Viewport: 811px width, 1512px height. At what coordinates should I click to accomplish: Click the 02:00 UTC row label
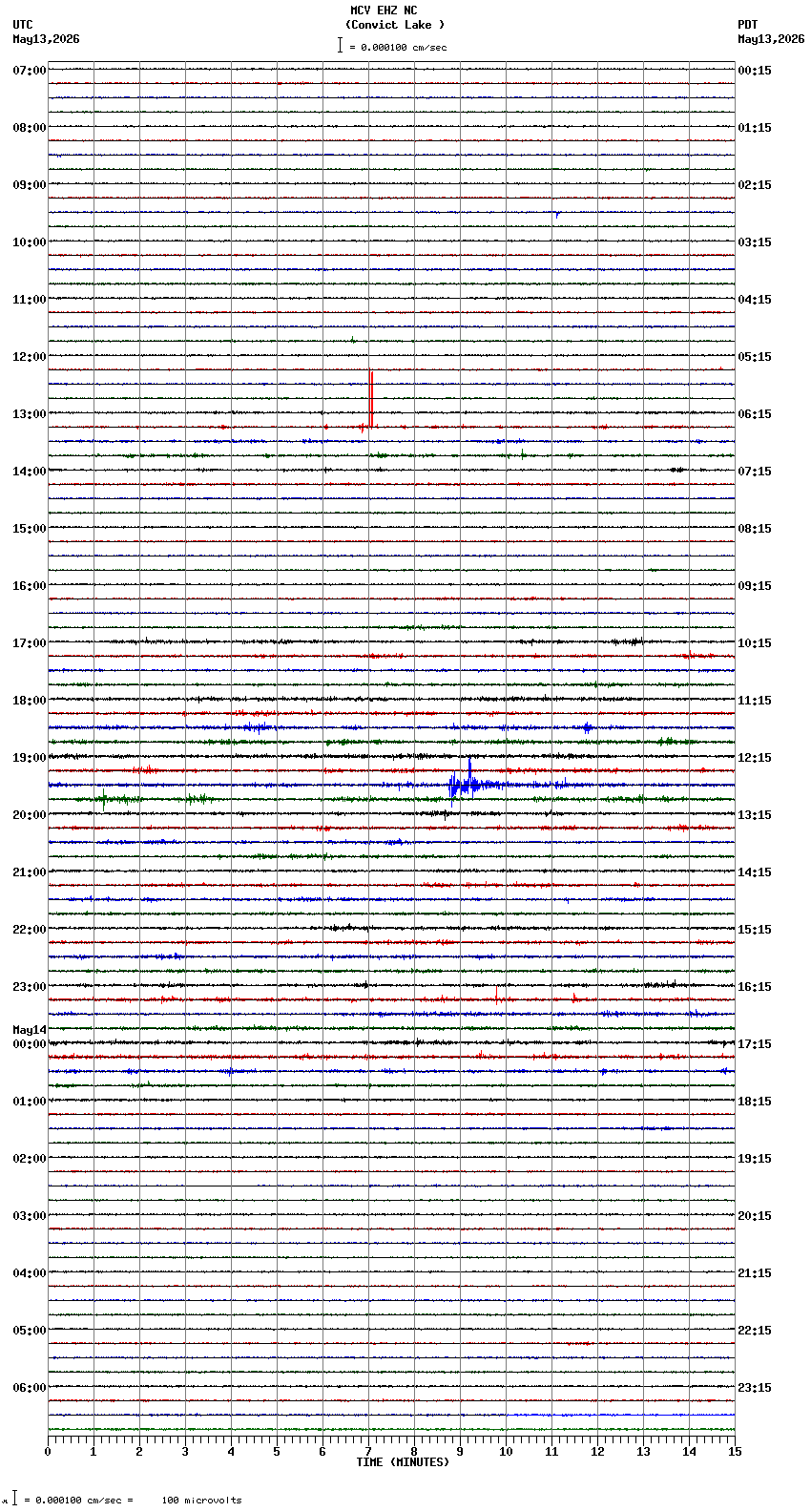tap(30, 1159)
